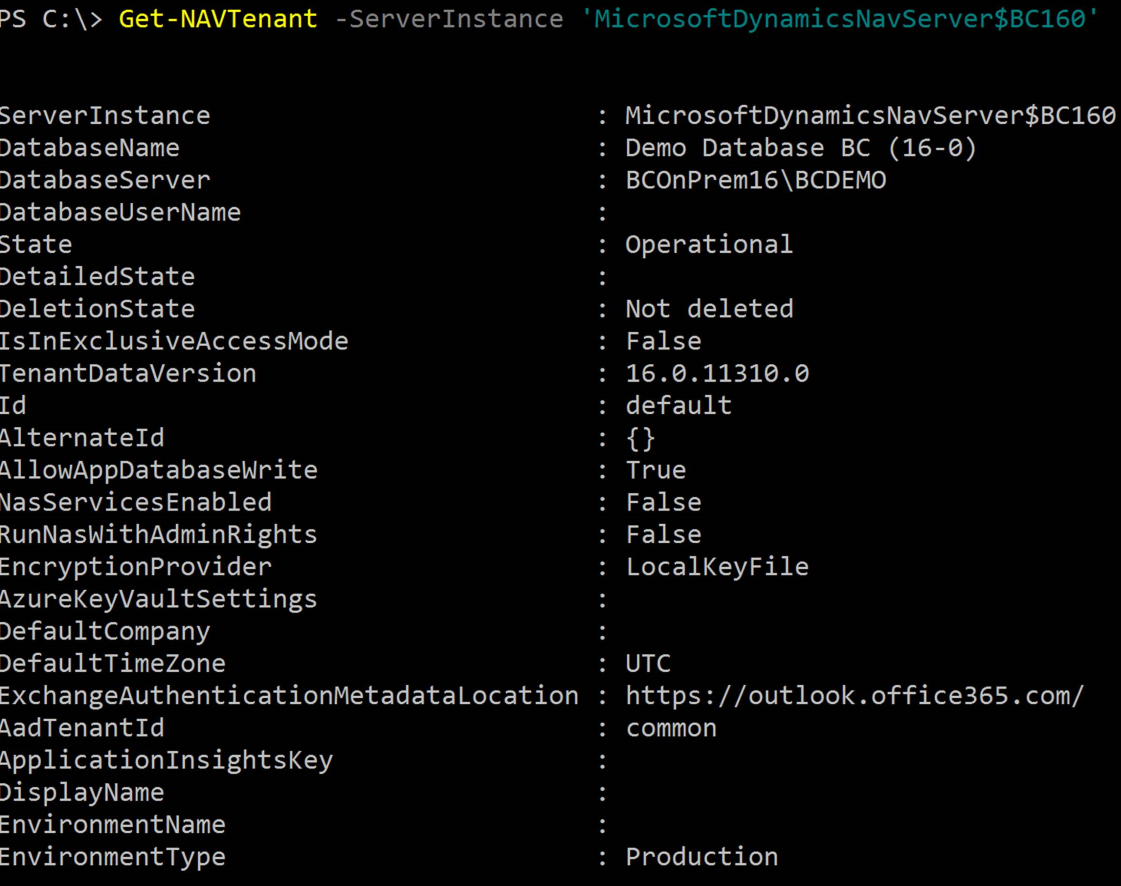
Task: Click the UTC time zone value
Action: coord(648,664)
